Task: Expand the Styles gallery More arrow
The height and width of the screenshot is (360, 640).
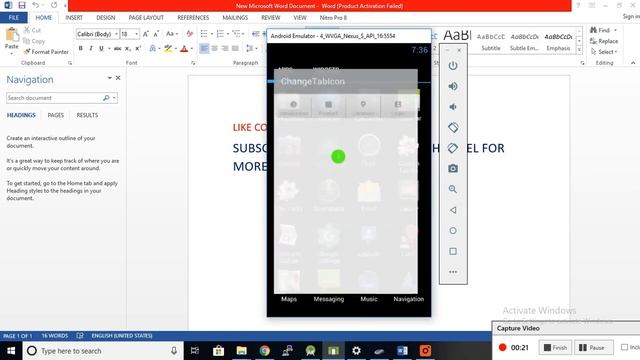Action: [579, 50]
